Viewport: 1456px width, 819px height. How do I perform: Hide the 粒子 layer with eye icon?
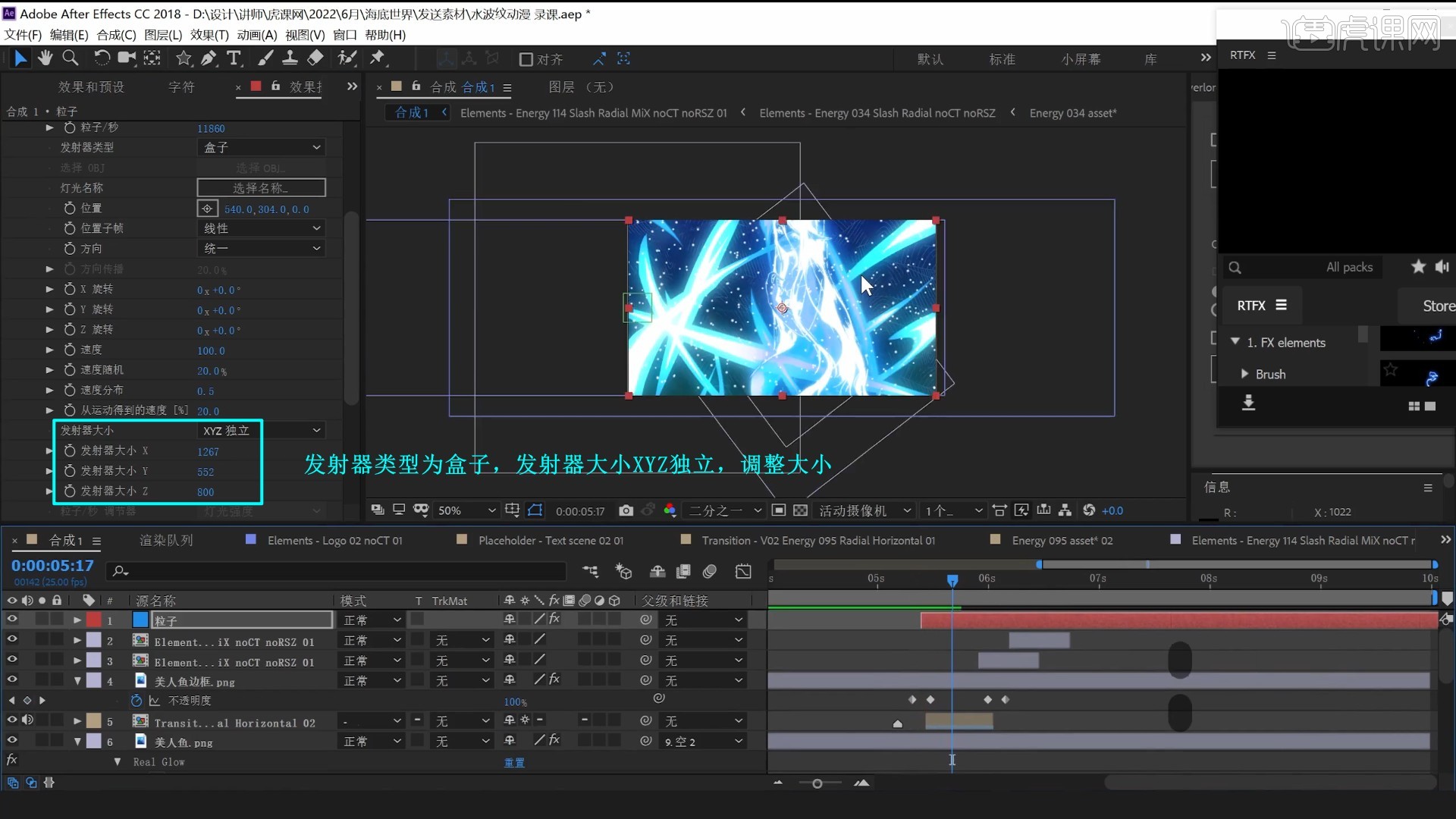point(12,620)
